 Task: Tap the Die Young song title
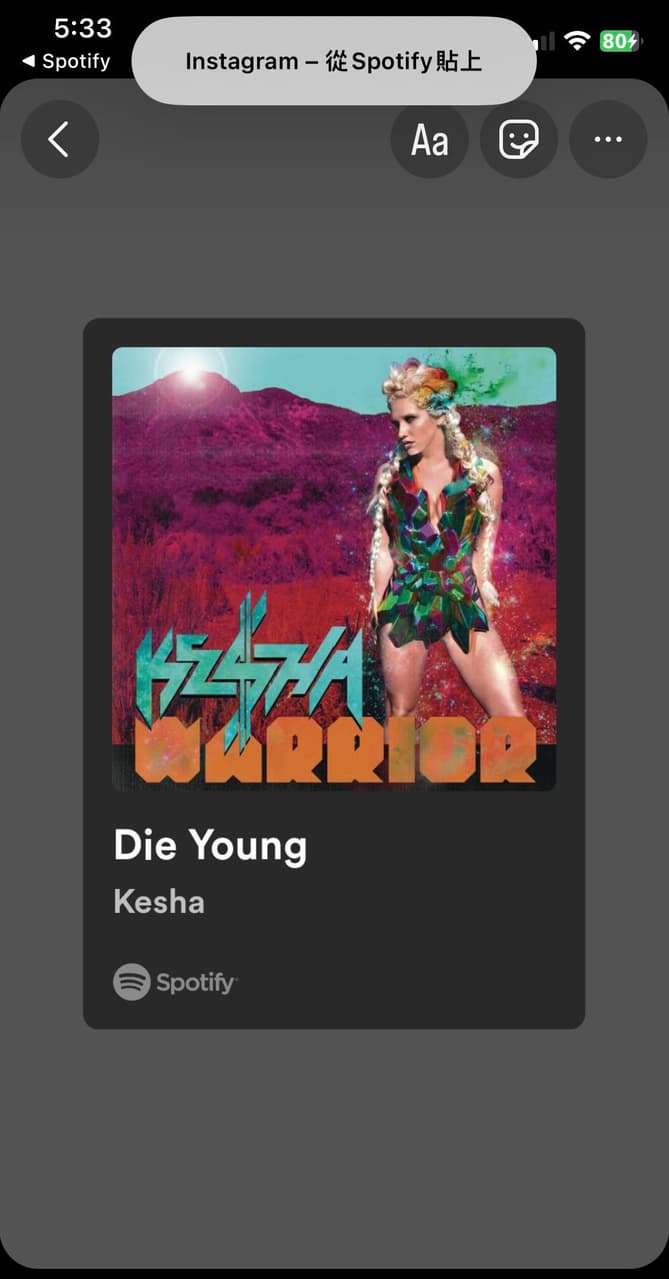point(210,847)
